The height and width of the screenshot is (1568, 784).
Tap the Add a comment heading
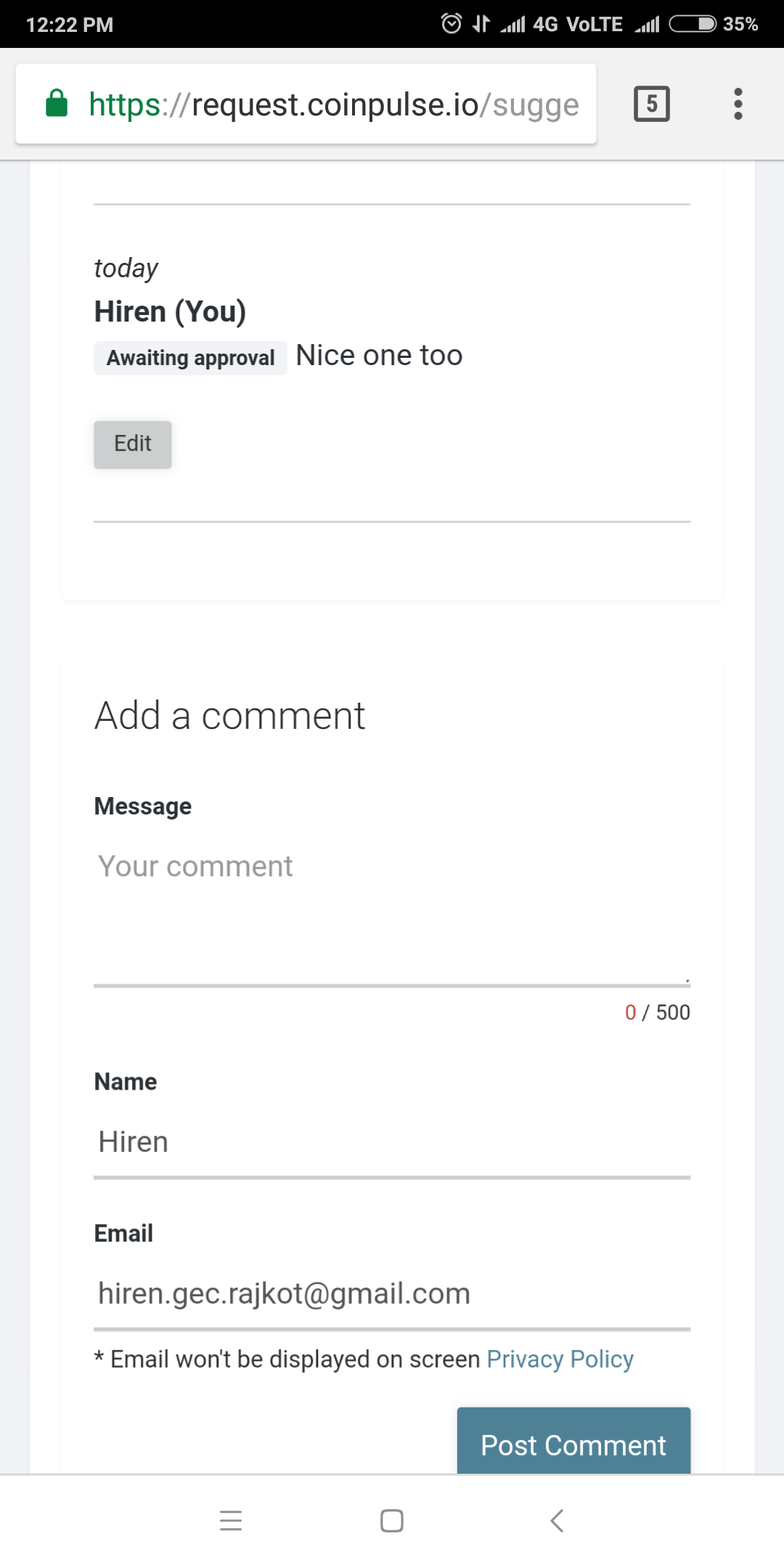pyautogui.click(x=229, y=716)
